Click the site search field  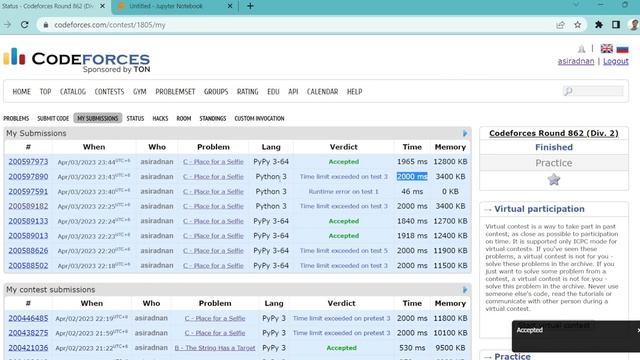593,91
